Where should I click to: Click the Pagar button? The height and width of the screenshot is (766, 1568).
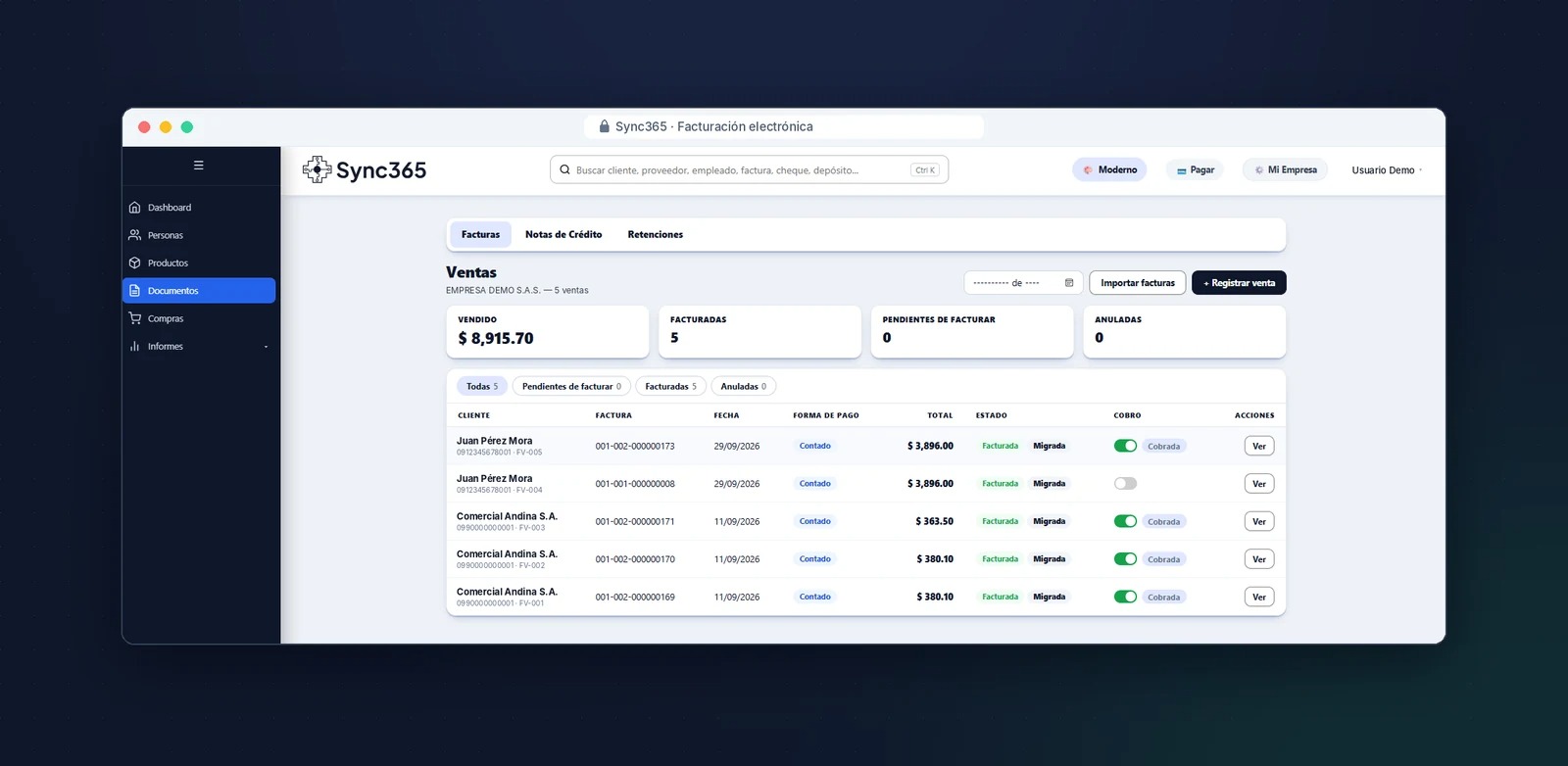(x=1195, y=169)
